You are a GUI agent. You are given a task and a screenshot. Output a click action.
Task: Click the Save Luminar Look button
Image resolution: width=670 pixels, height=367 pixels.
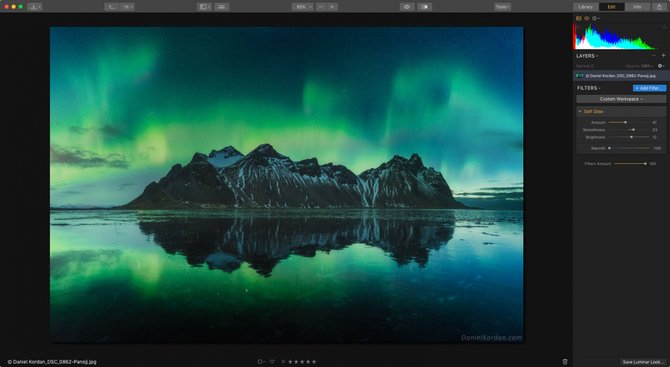[x=643, y=362]
